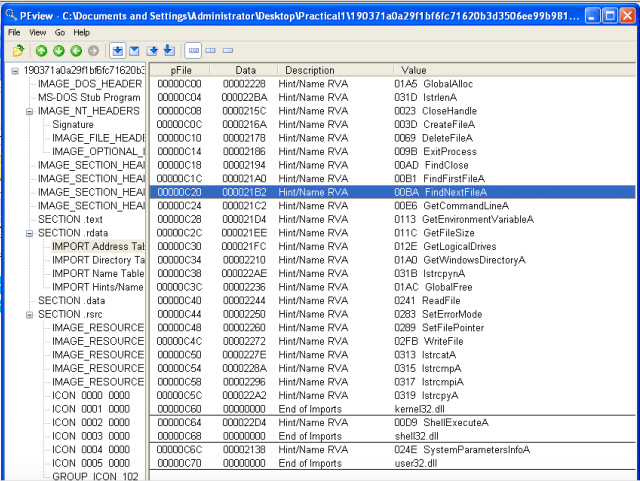640x481 pixels.
Task: Click the Description column header
Action: [309, 70]
